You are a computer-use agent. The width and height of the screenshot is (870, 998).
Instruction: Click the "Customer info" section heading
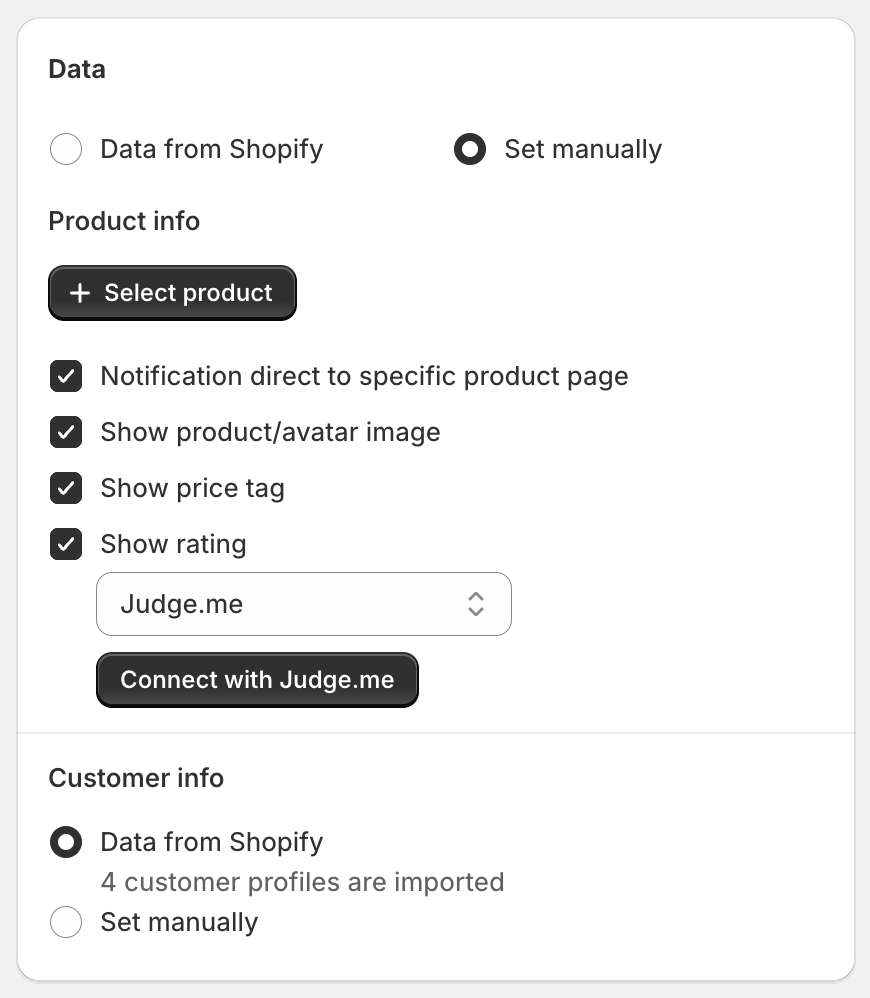point(136,778)
